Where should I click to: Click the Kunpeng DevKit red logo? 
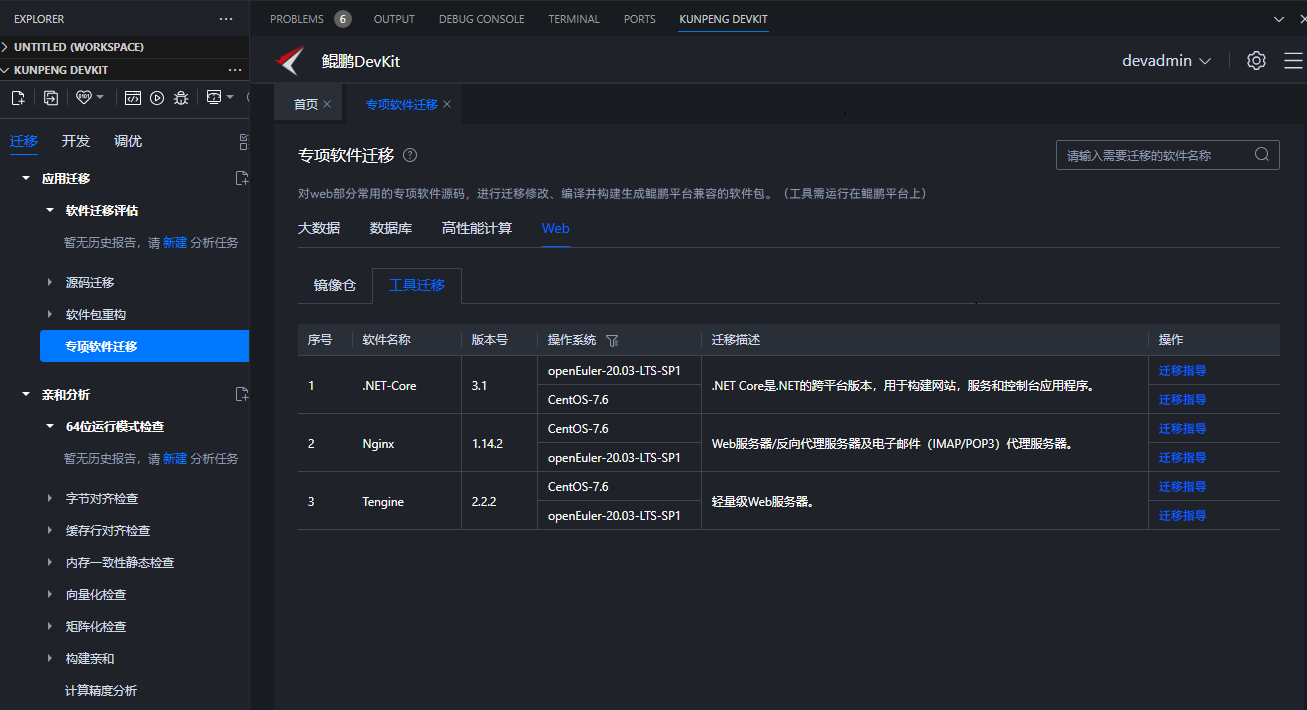pyautogui.click(x=290, y=61)
